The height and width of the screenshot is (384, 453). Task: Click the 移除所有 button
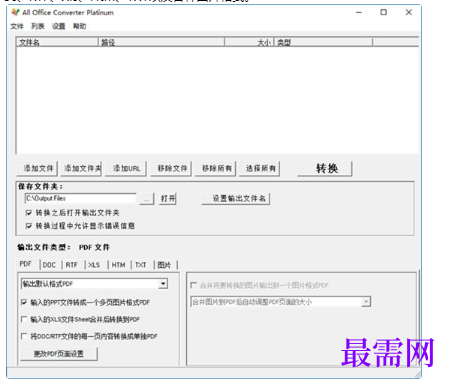pos(216,168)
